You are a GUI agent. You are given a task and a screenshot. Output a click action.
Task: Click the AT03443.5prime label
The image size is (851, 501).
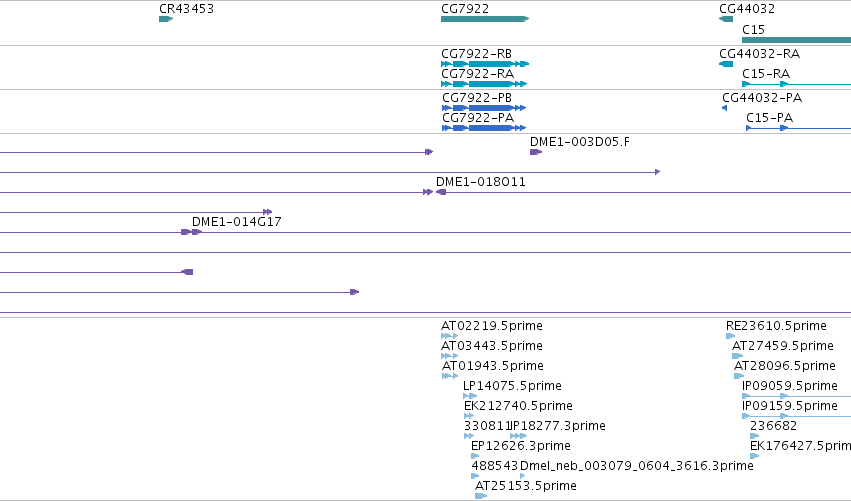pyautogui.click(x=492, y=346)
